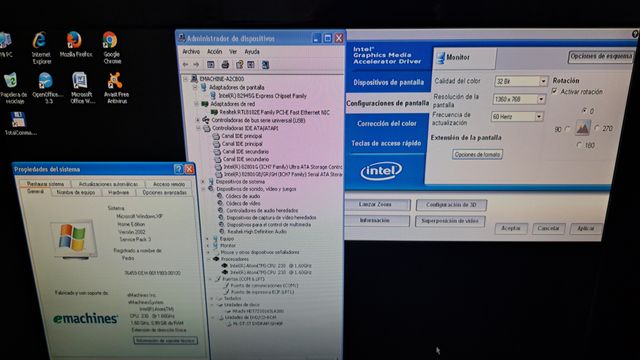Collapse the Controladoras IDE ATA/ATAPI node
640x360 pixels.
199,128
